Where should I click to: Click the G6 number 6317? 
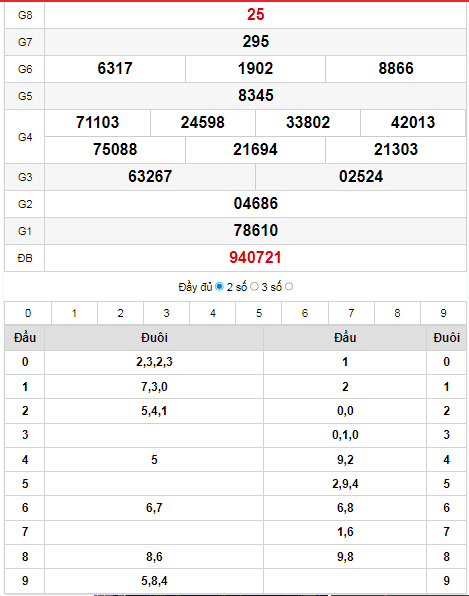click(x=115, y=69)
